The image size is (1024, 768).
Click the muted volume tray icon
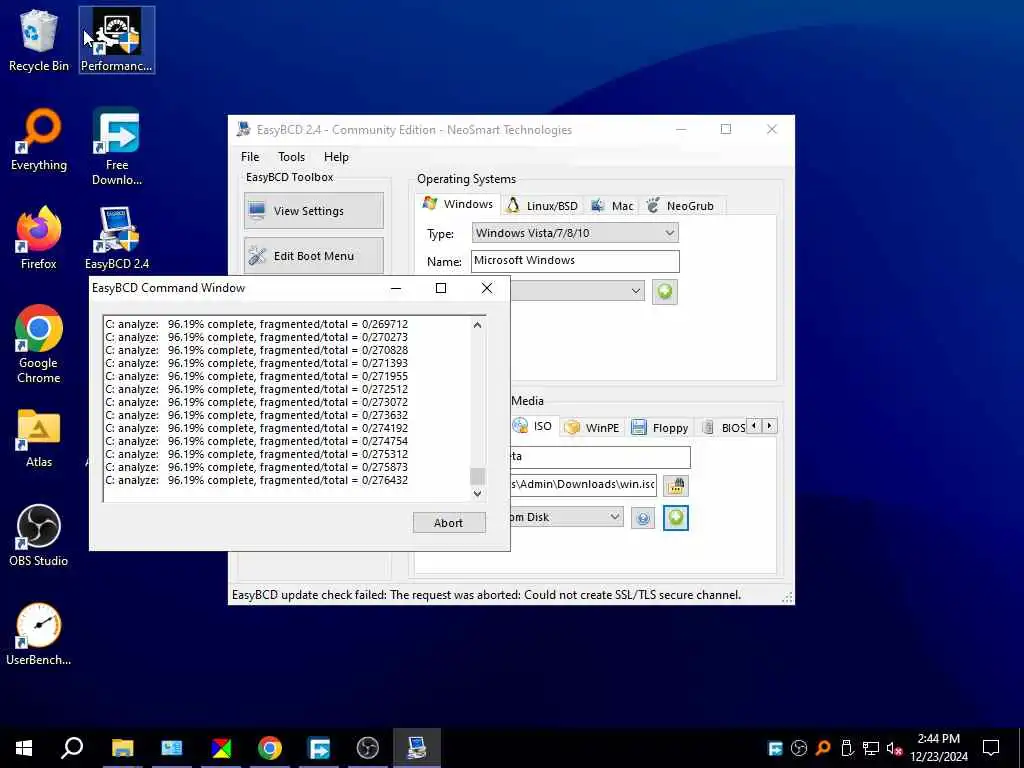click(895, 749)
